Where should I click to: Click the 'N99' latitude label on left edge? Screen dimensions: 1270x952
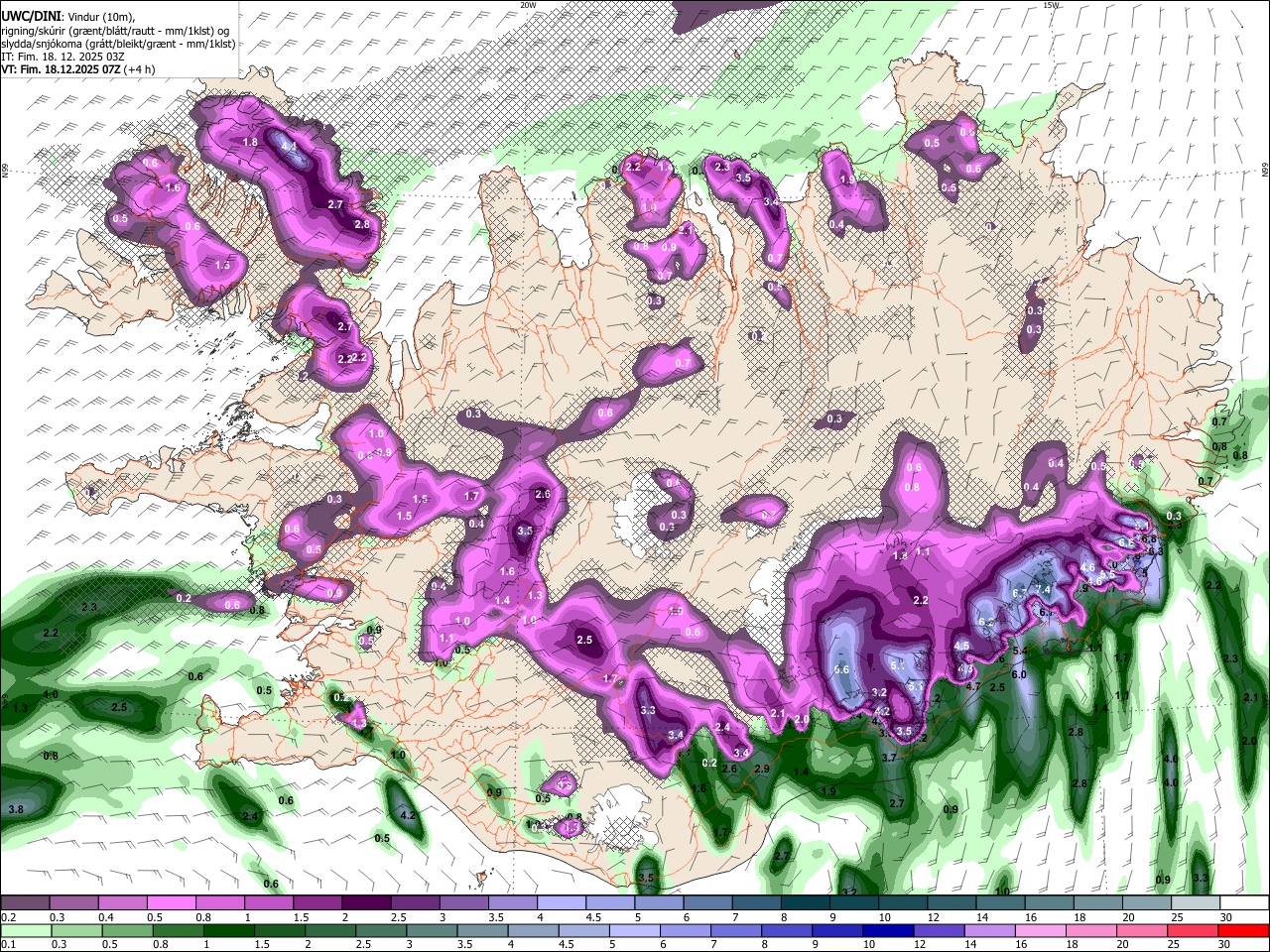point(5,171)
